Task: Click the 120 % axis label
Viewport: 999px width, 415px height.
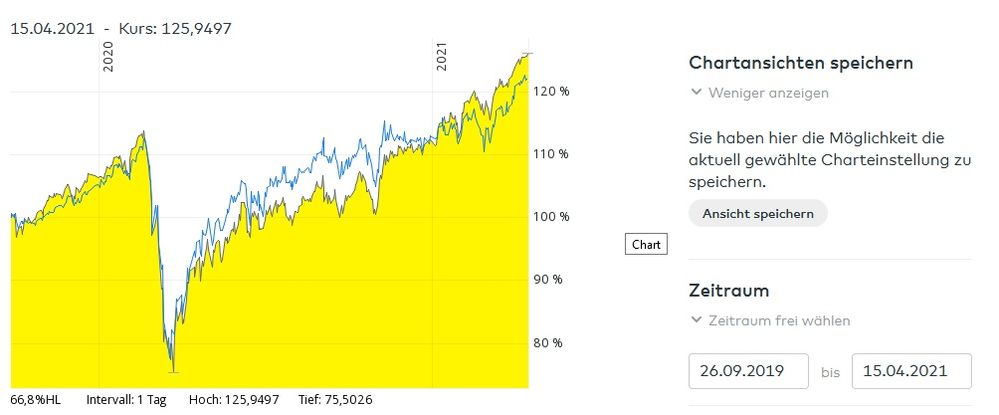Action: pos(552,91)
